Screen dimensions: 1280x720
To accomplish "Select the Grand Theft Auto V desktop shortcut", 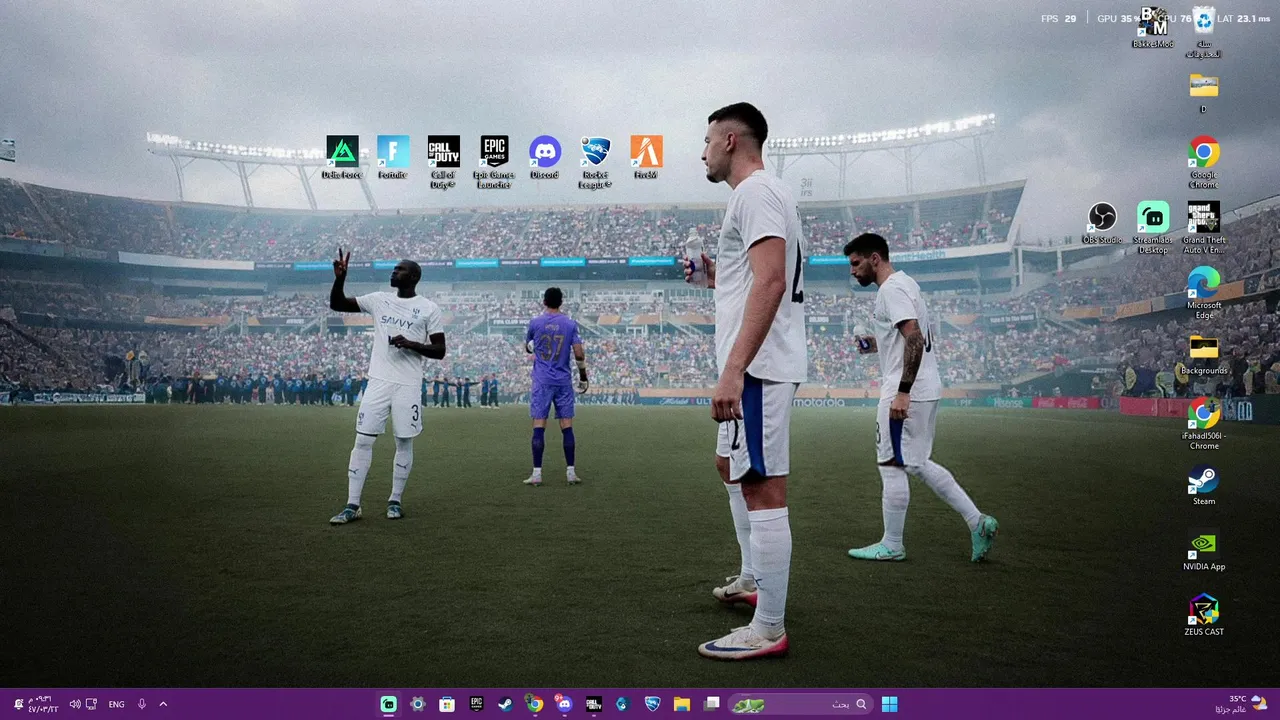I will click(x=1204, y=228).
